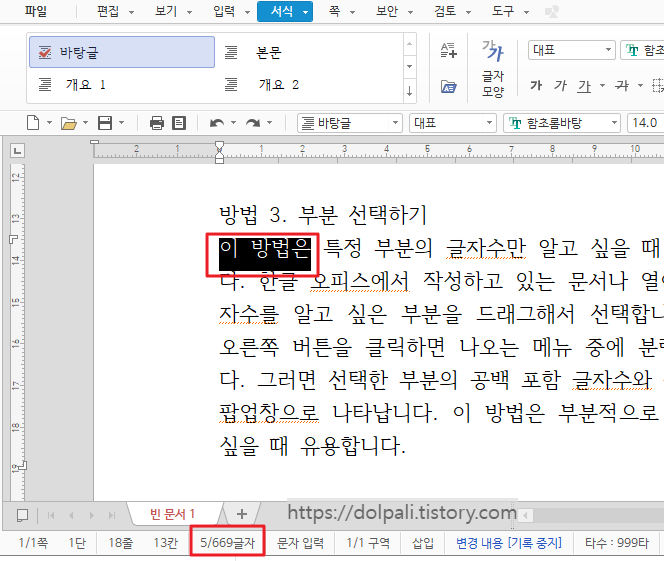
Task: Add new document tab with plus
Action: (242, 514)
